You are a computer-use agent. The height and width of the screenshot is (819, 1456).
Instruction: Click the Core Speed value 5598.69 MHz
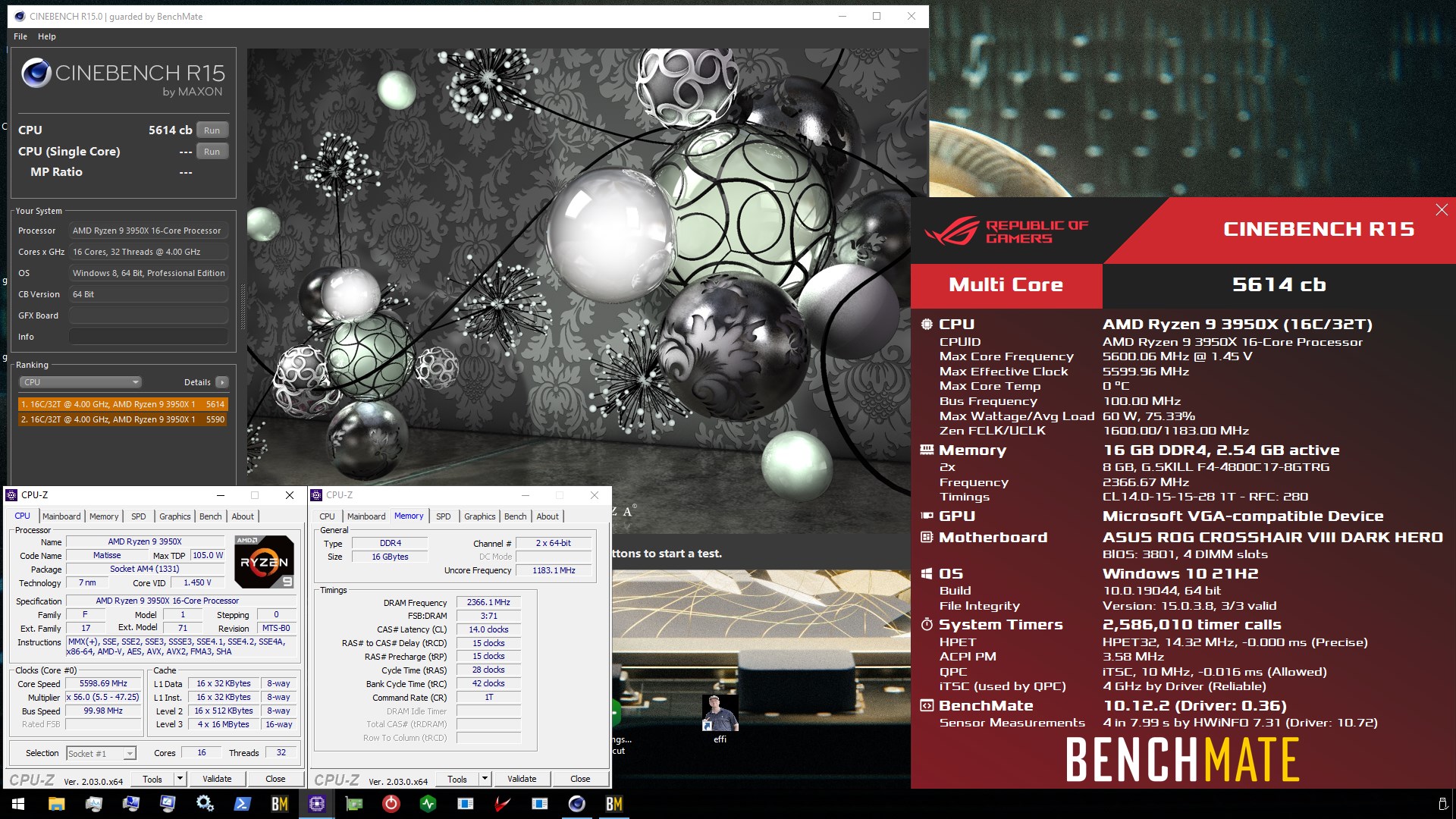[x=103, y=683]
